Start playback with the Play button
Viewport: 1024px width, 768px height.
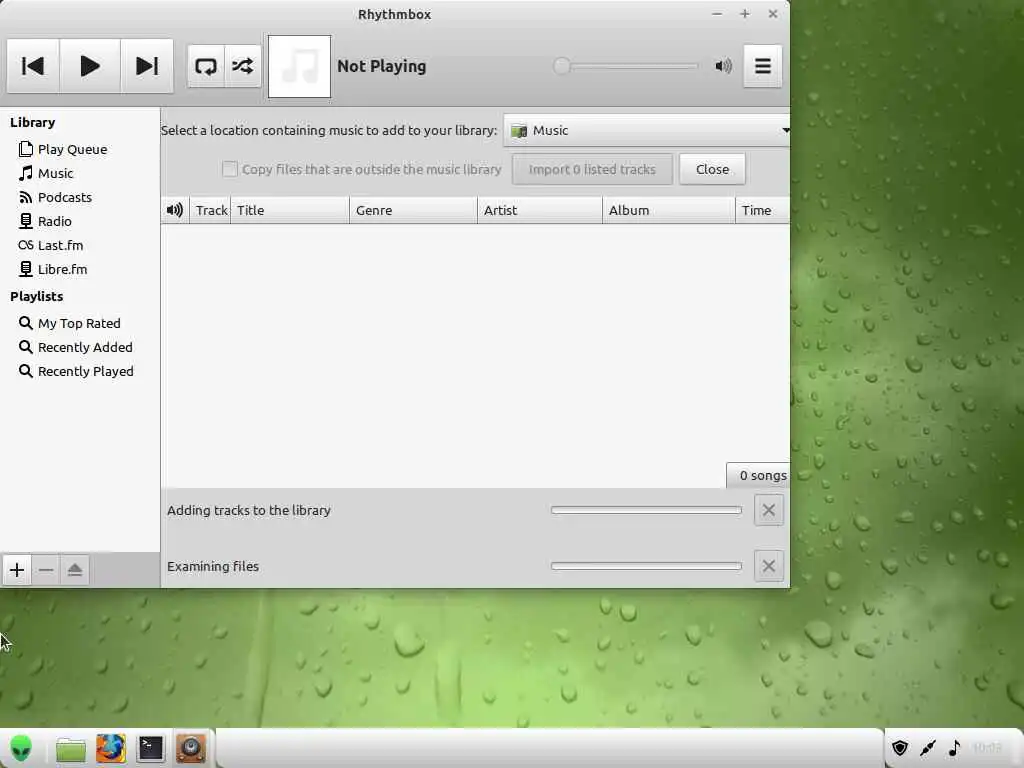[x=89, y=66]
